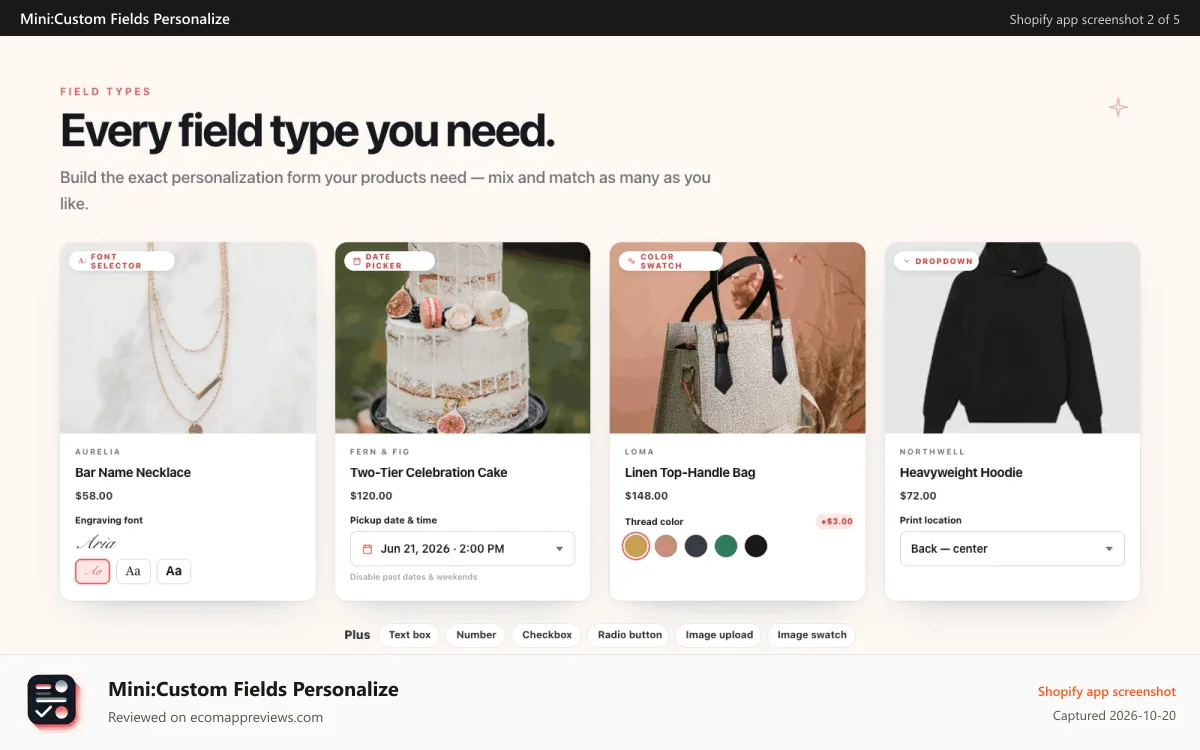
Task: Select the script font option button
Action: point(93,571)
